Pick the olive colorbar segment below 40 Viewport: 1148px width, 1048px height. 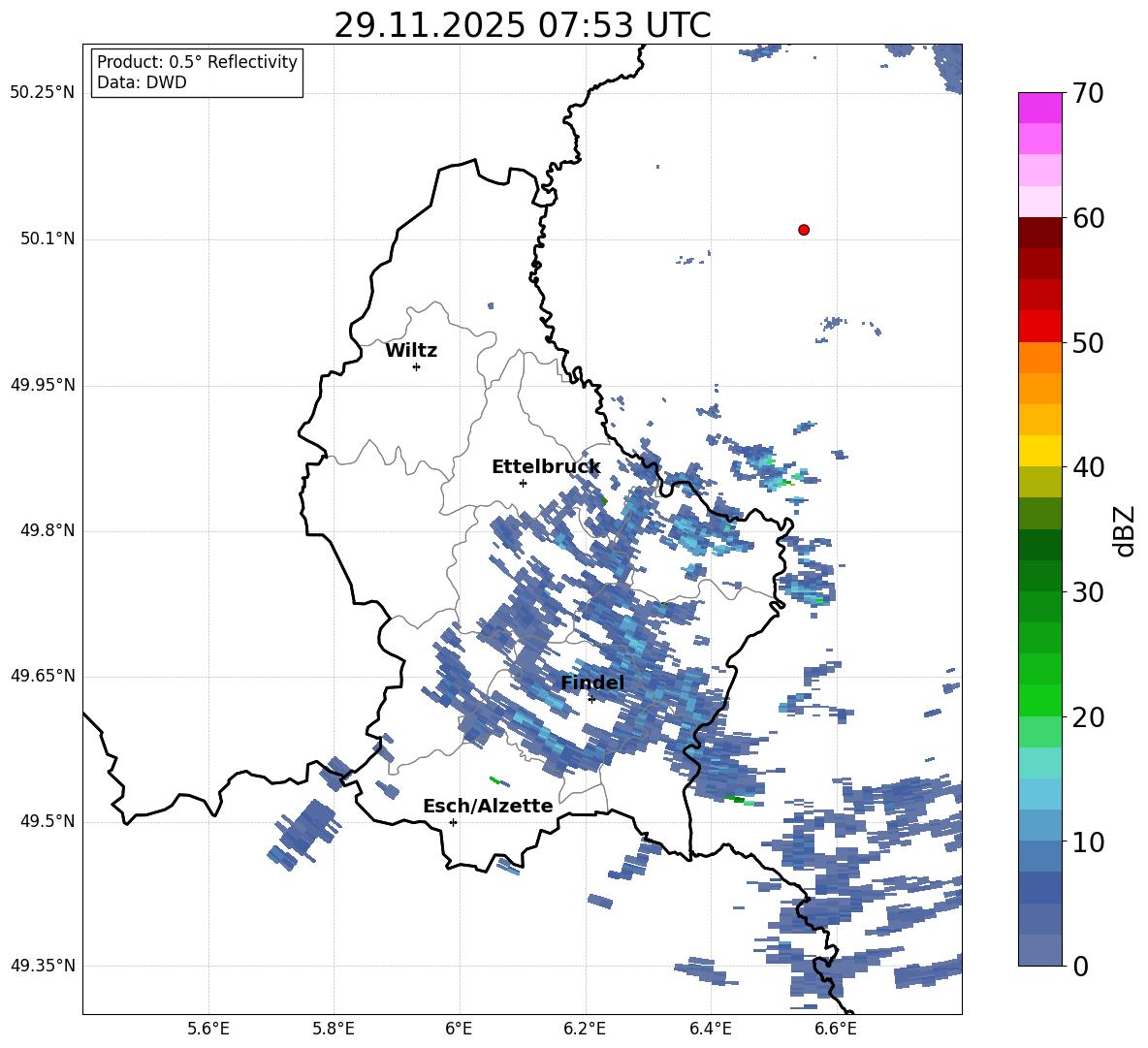(1040, 482)
